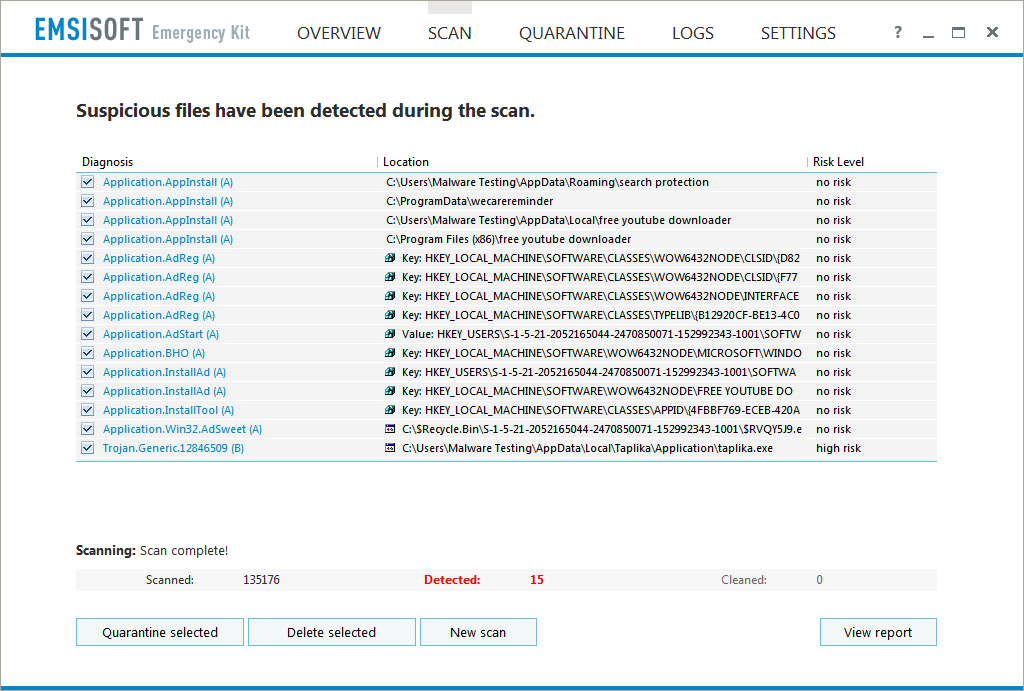Viewport: 1024px width, 691px height.
Task: Uncheck the AppData\Local free youtube downloader checkbox
Action: click(88, 220)
